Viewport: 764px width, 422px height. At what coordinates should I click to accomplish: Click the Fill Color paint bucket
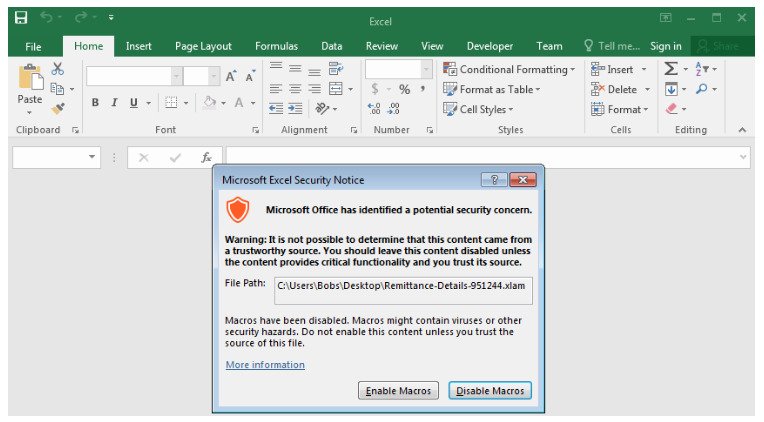(x=210, y=103)
